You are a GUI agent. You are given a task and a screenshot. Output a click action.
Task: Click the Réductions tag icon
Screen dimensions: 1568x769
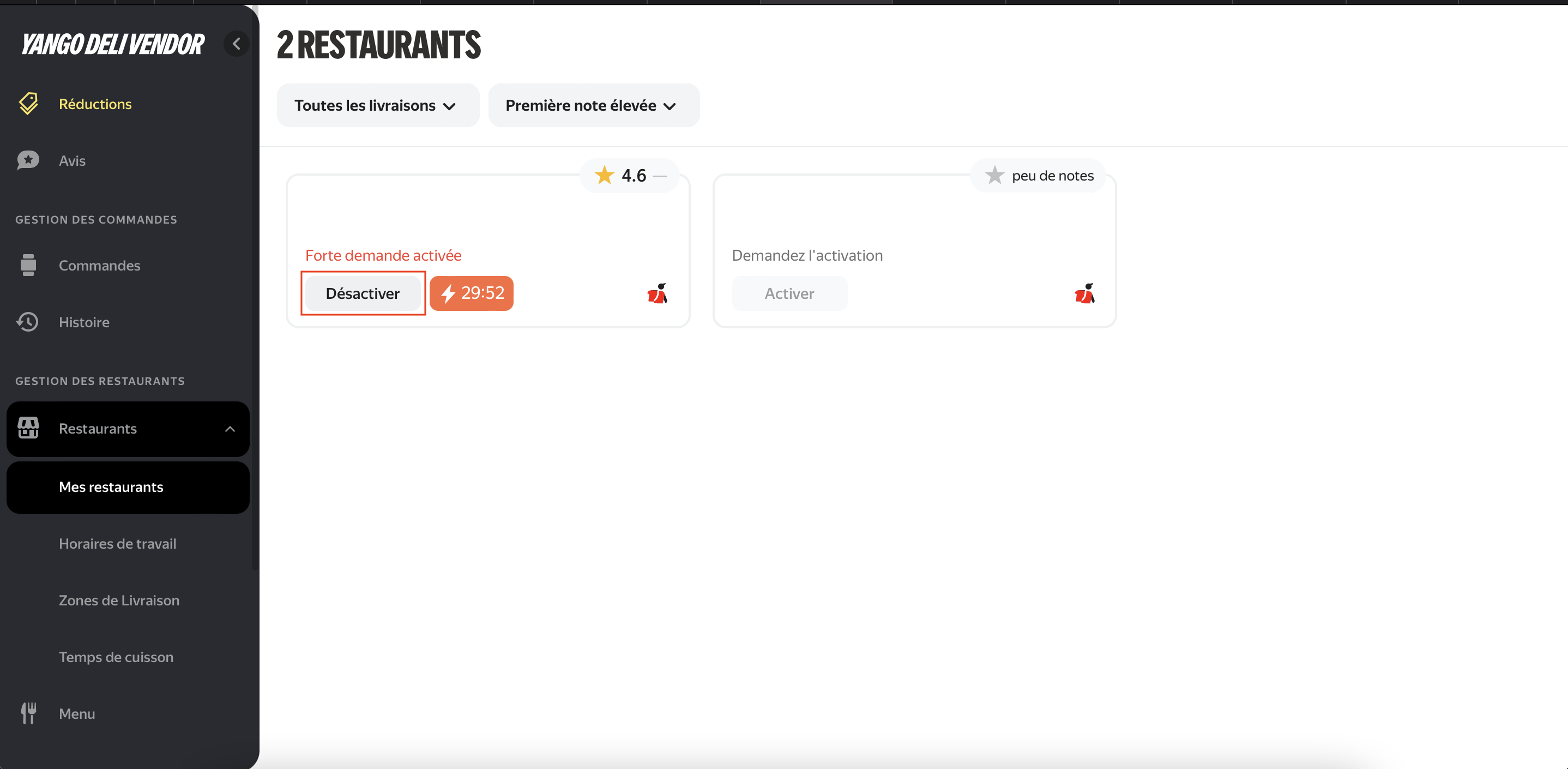click(x=28, y=104)
